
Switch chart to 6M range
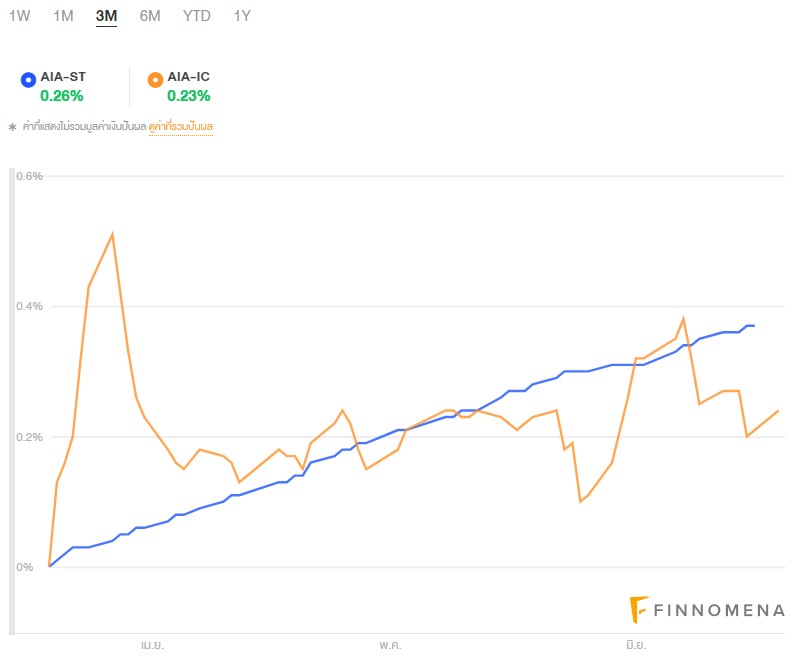point(150,16)
